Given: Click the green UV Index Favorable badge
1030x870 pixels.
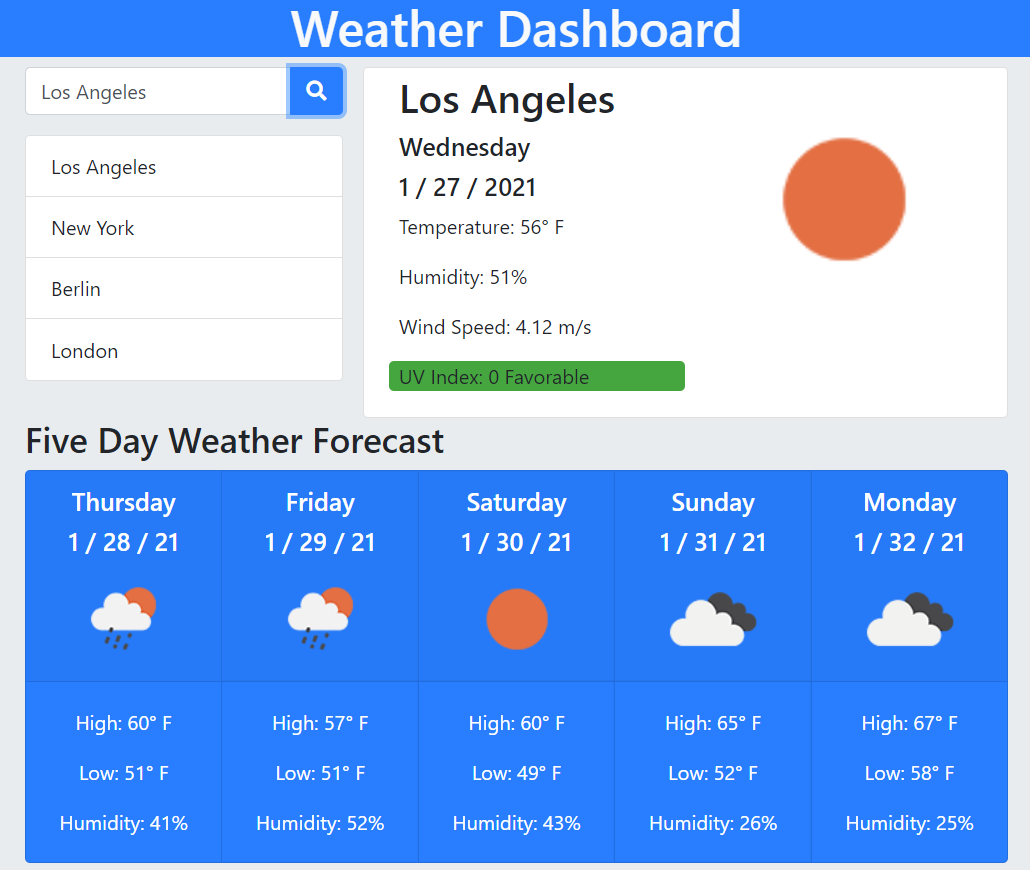Looking at the screenshot, I should click(537, 377).
